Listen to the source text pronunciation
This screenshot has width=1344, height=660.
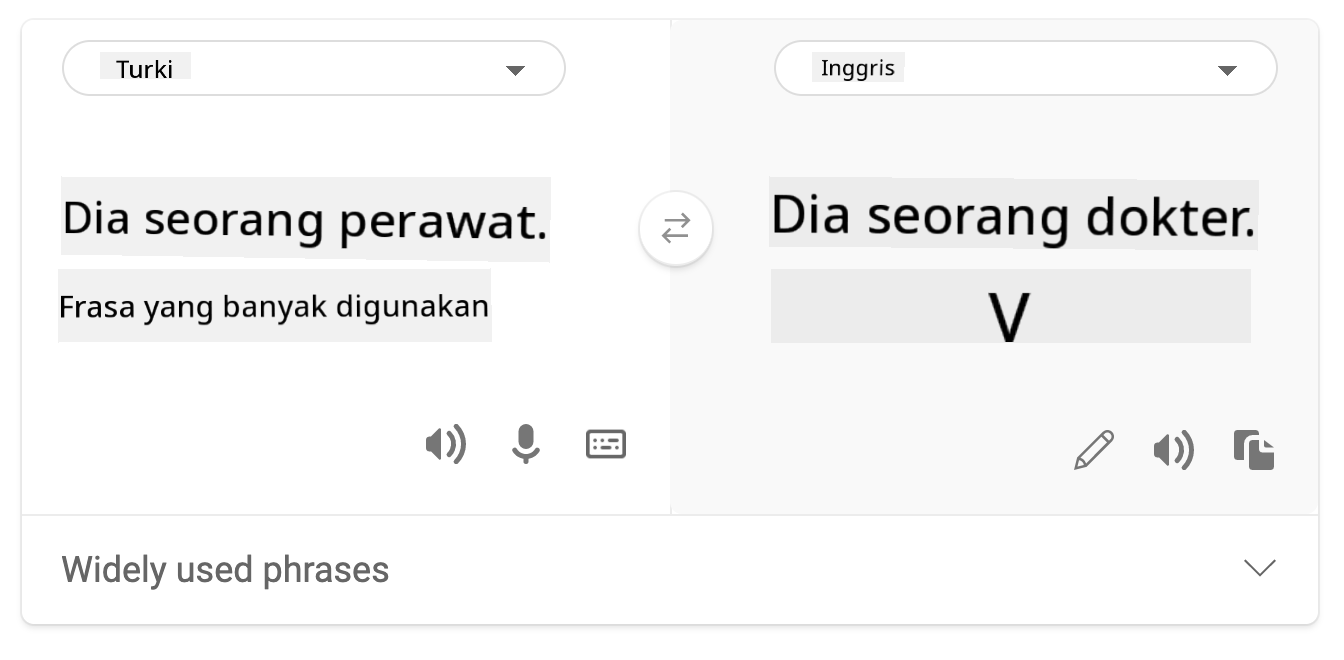tap(445, 444)
